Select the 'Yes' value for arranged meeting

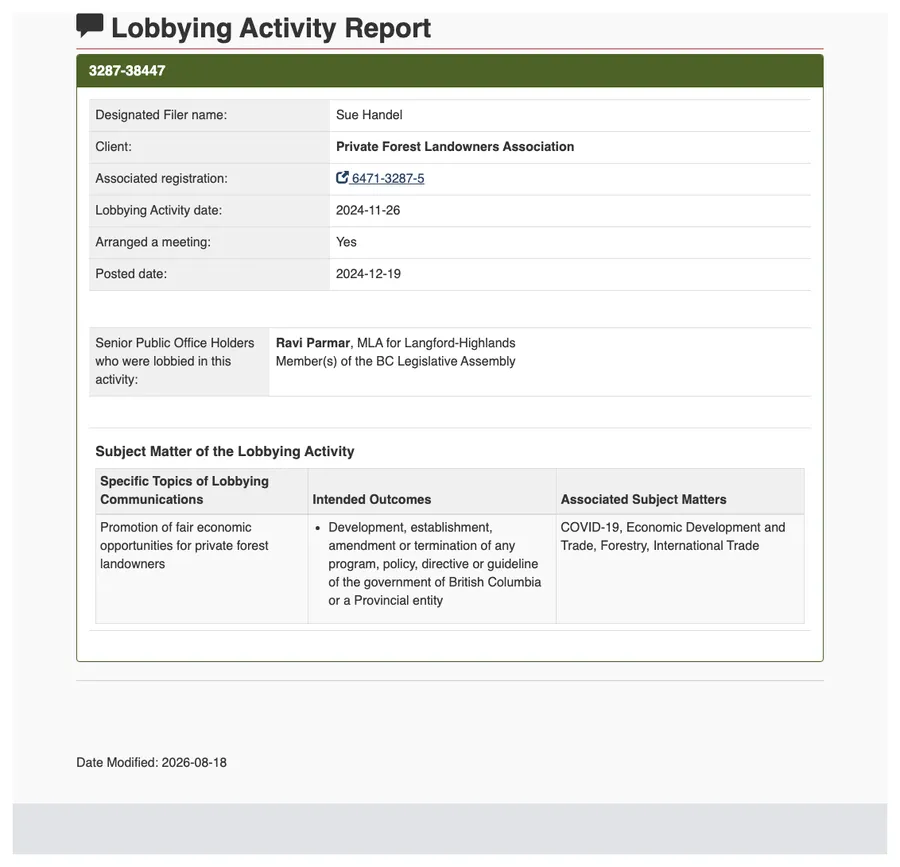(x=346, y=242)
